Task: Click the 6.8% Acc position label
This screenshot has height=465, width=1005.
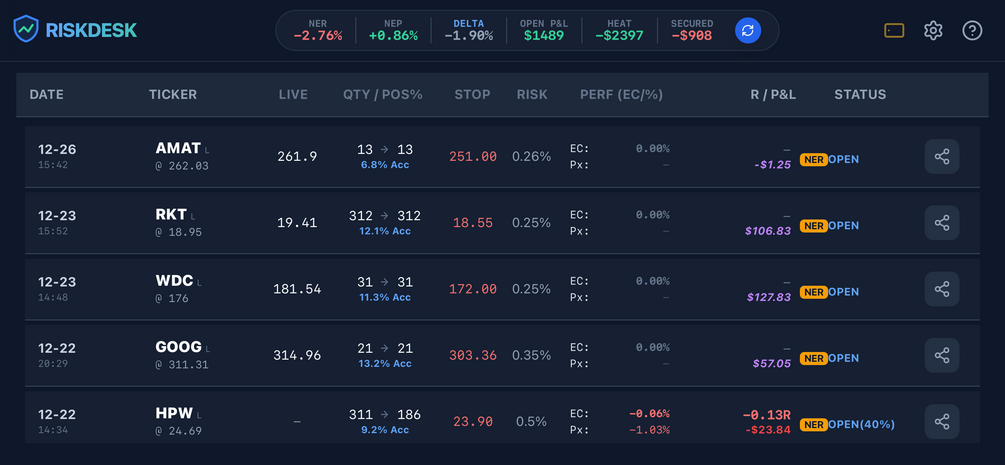Action: [x=385, y=165]
